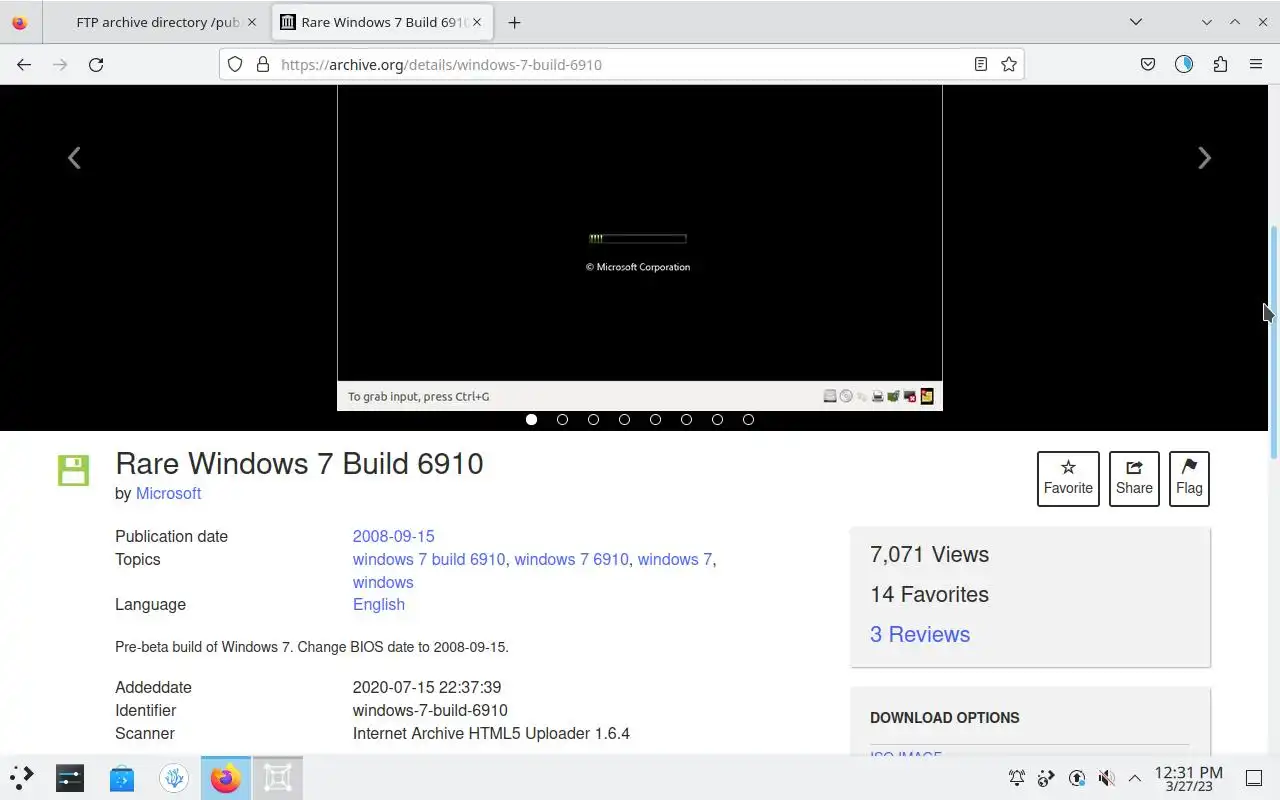Click the forward navigation arrow
The height and width of the screenshot is (800, 1280).
coord(60,64)
